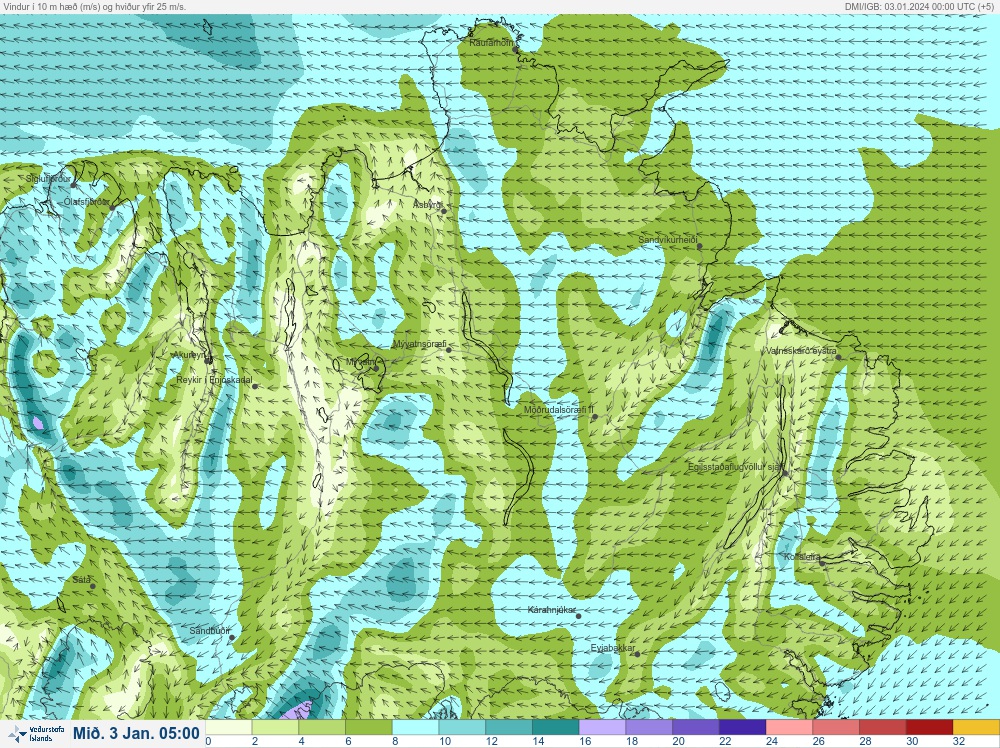Screen dimensions: 1000x748
Task: Select the dark teal 14–16 m/s legend swatch
Action: point(555,727)
